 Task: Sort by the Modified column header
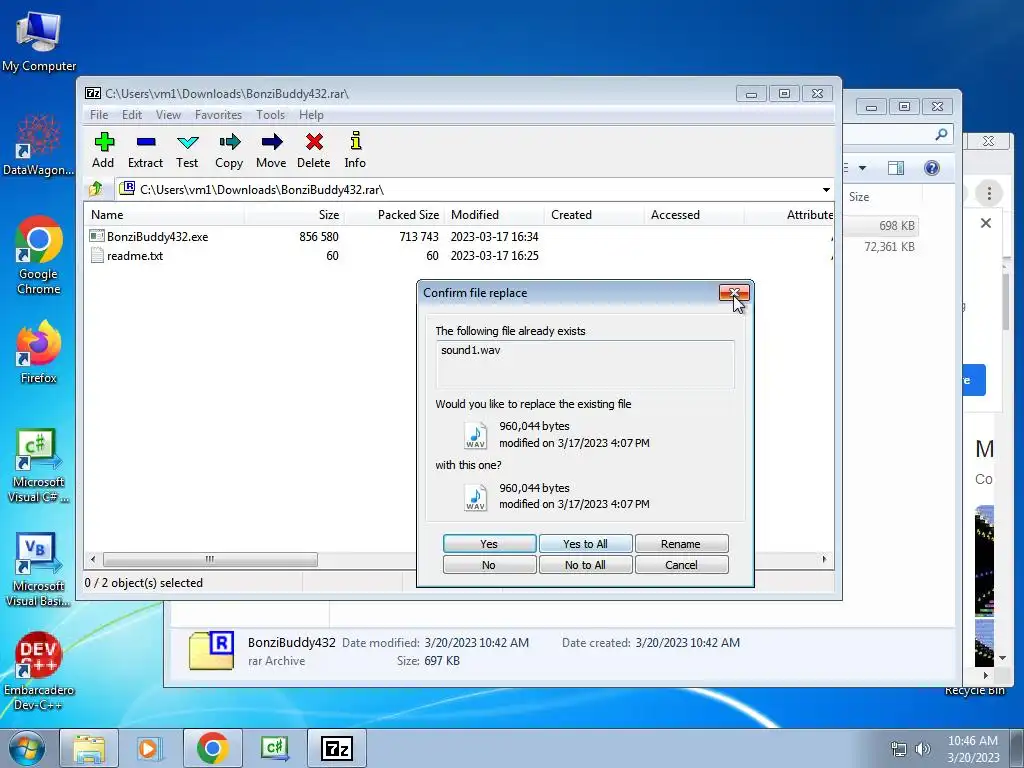[494, 215]
